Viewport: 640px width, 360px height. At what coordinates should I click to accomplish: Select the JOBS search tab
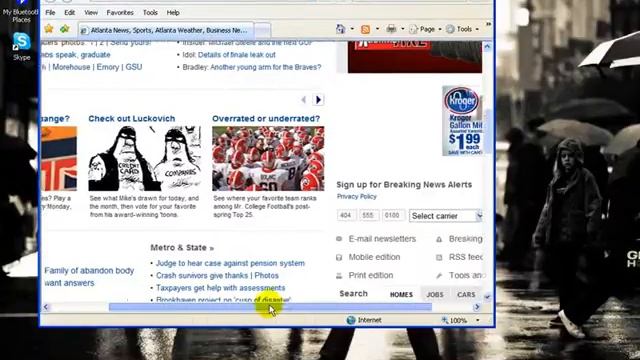coord(435,294)
